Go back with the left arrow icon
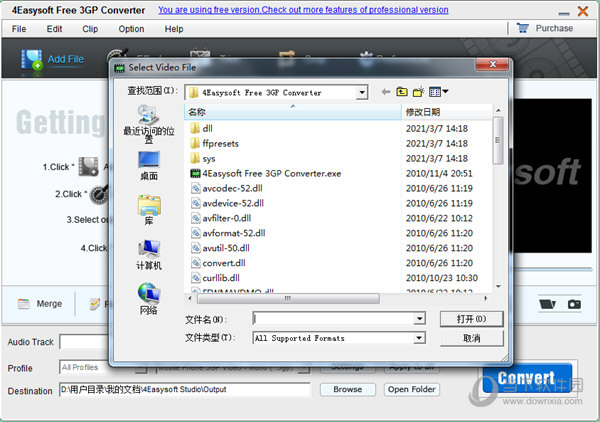This screenshot has height=422, width=600. (x=386, y=92)
